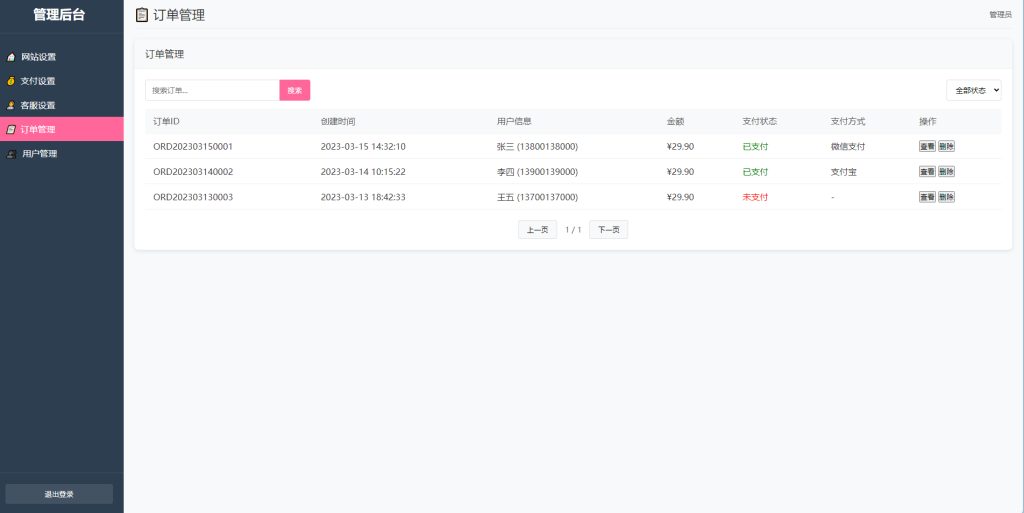
Task: Click the clipboard icon in the page header
Action: tap(142, 15)
